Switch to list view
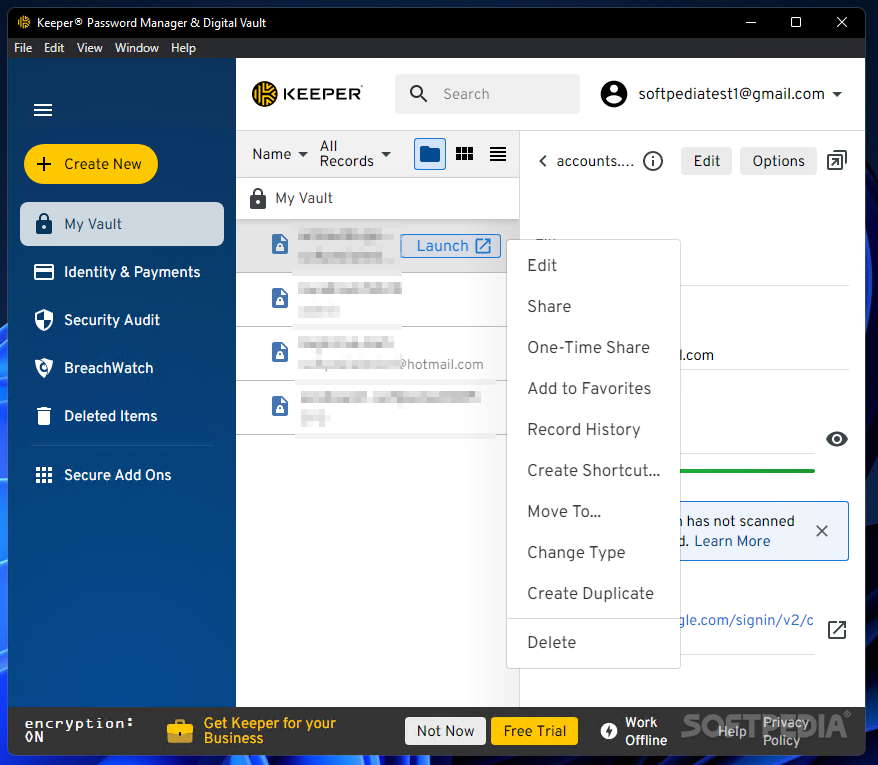 point(498,154)
